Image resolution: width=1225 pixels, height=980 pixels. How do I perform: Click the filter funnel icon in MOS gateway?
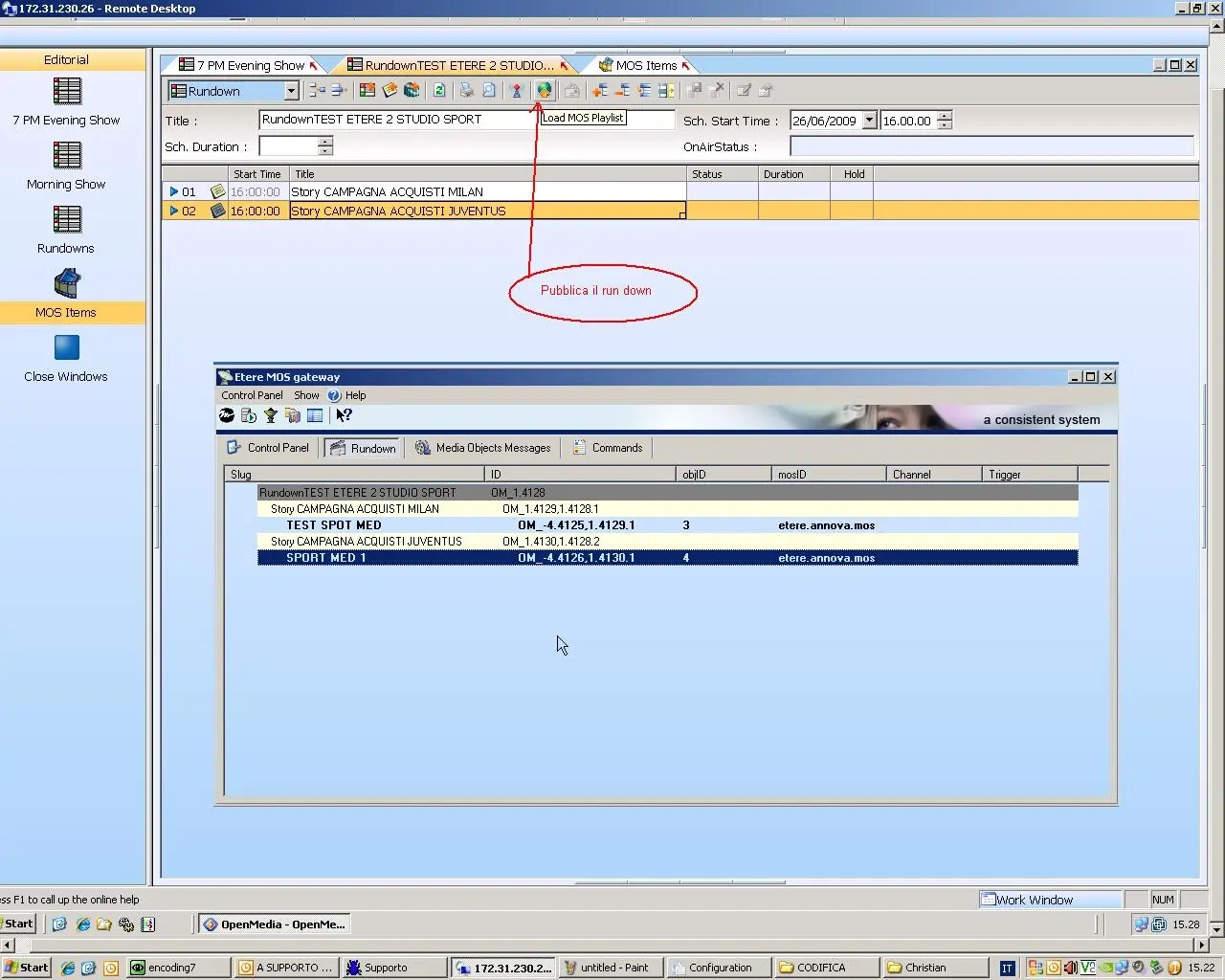tap(271, 415)
